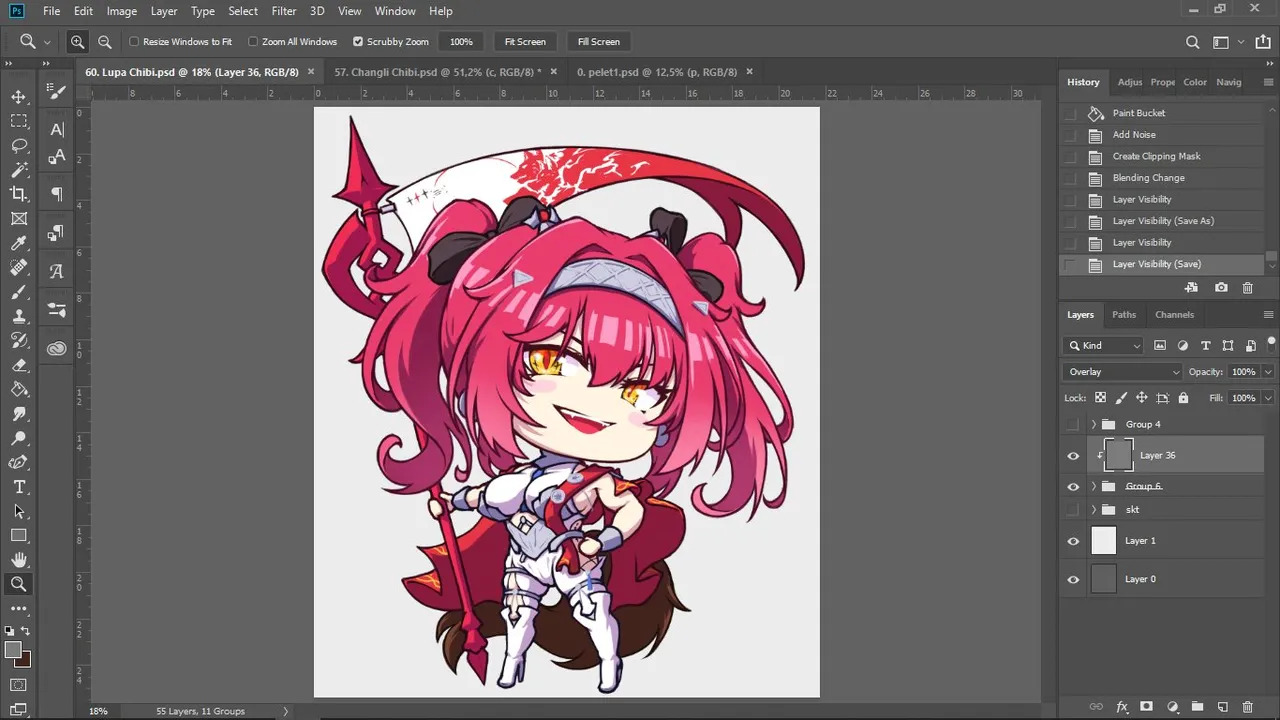Select the Eyedropper tool
This screenshot has height=720, width=1280.
coord(18,243)
